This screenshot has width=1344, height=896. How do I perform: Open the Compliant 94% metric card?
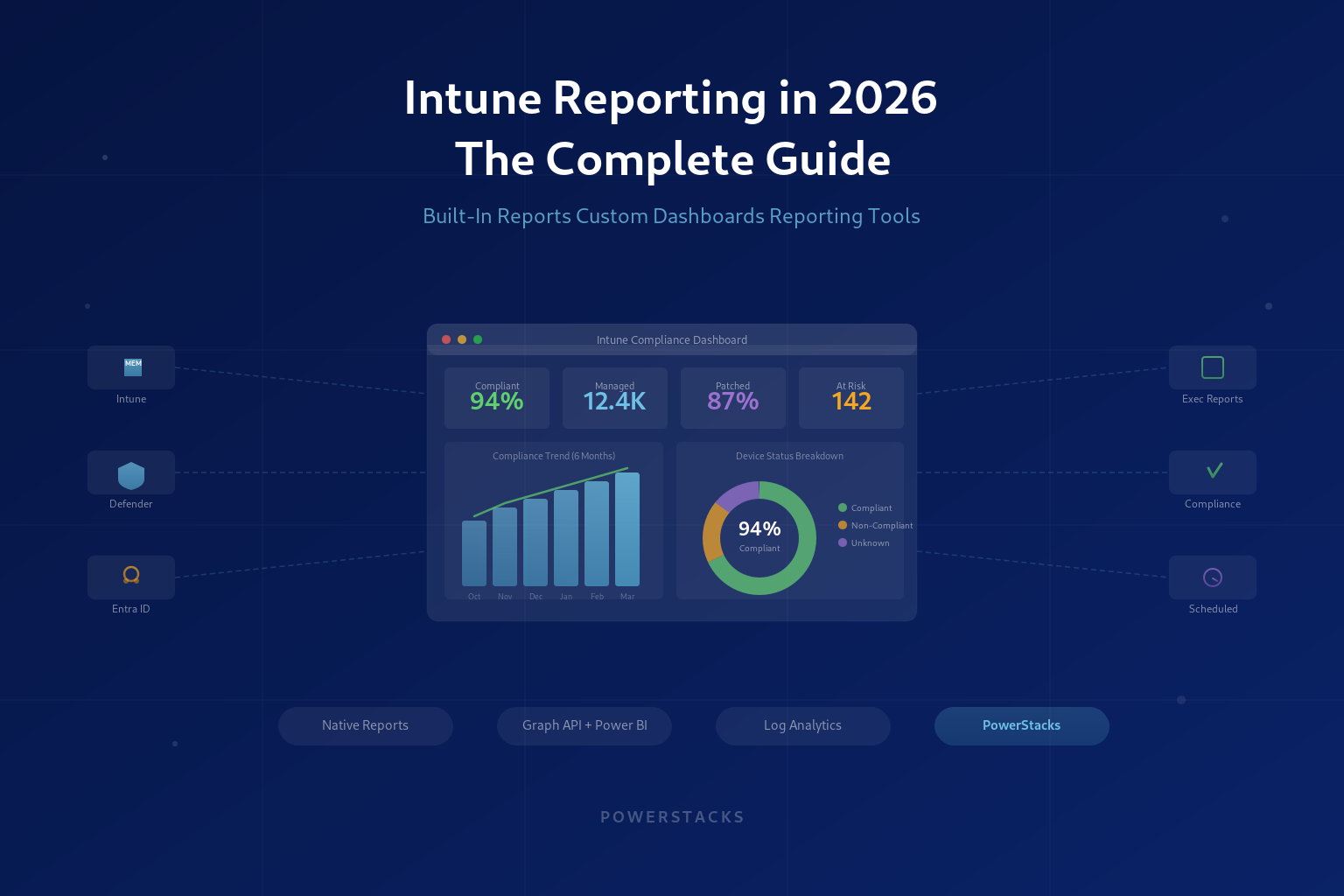click(x=496, y=398)
